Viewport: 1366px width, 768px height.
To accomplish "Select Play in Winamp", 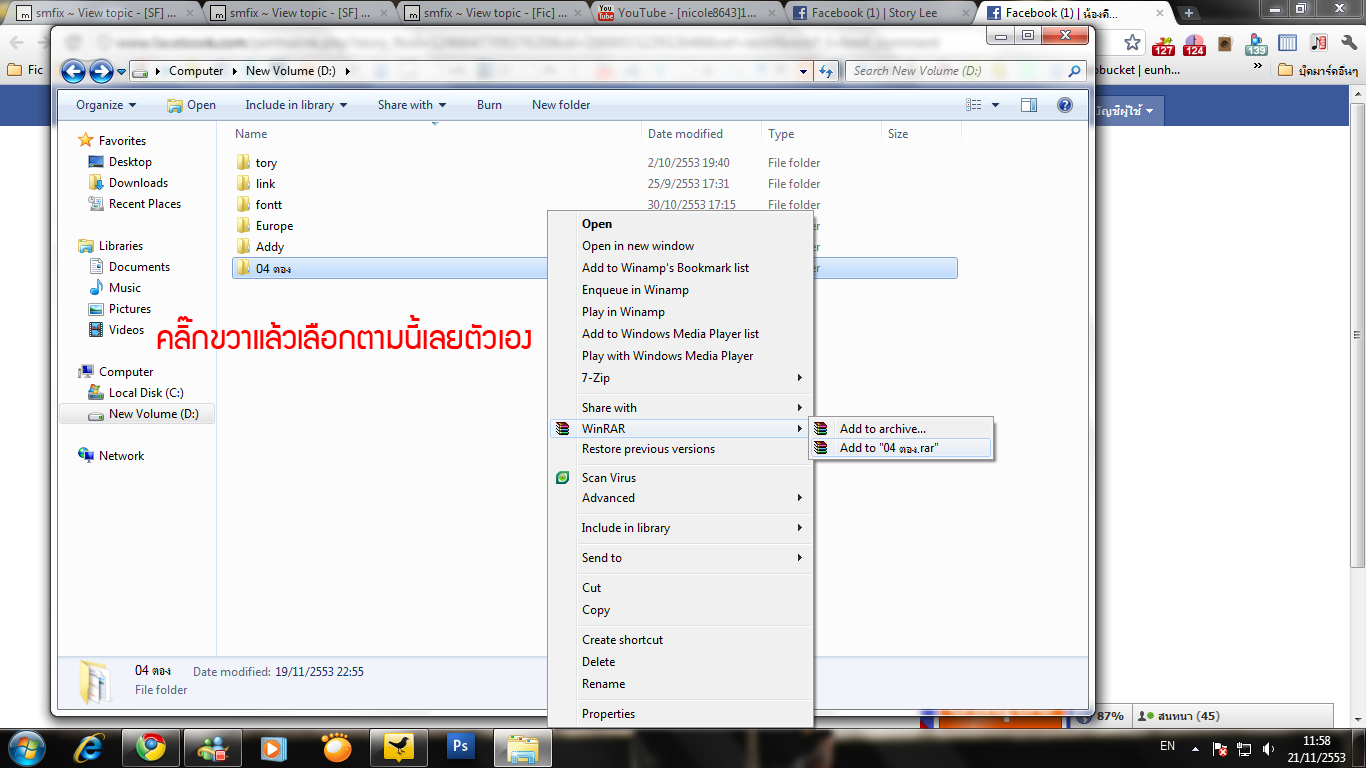I will pos(623,312).
